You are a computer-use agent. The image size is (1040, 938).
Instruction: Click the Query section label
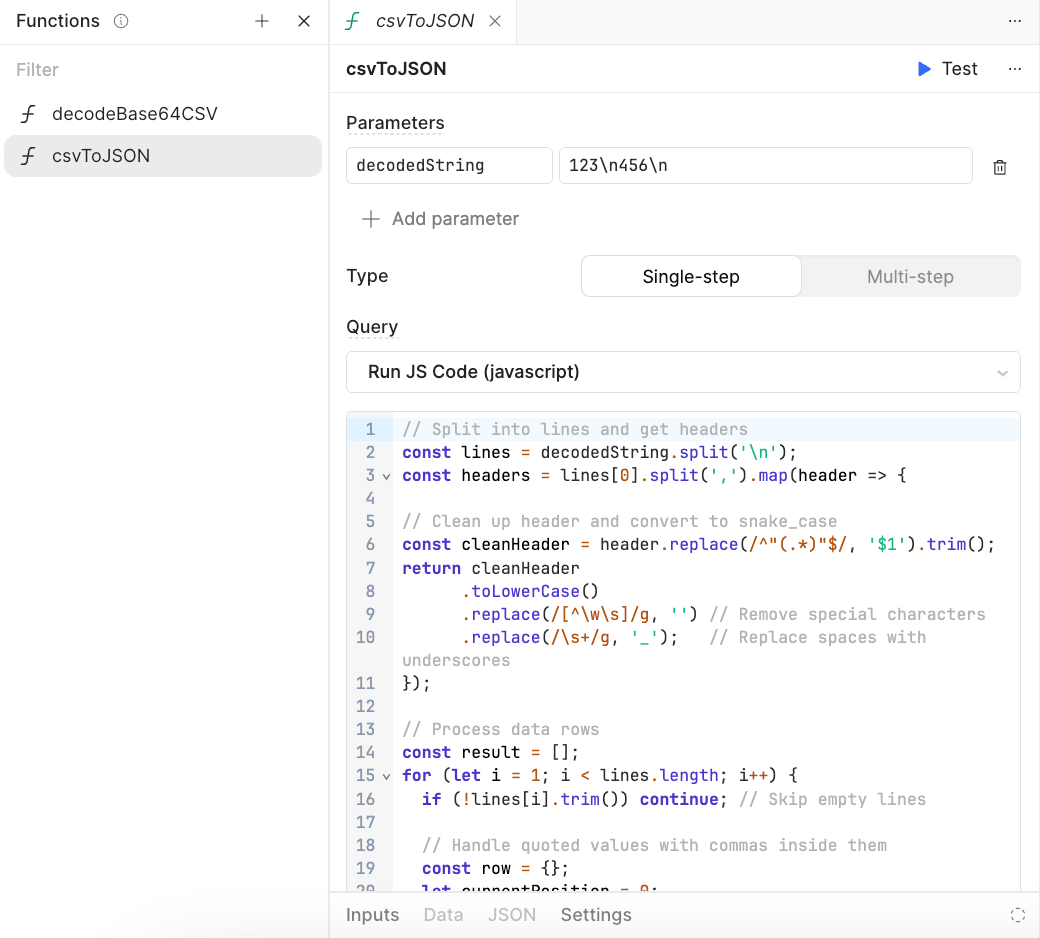tap(372, 327)
